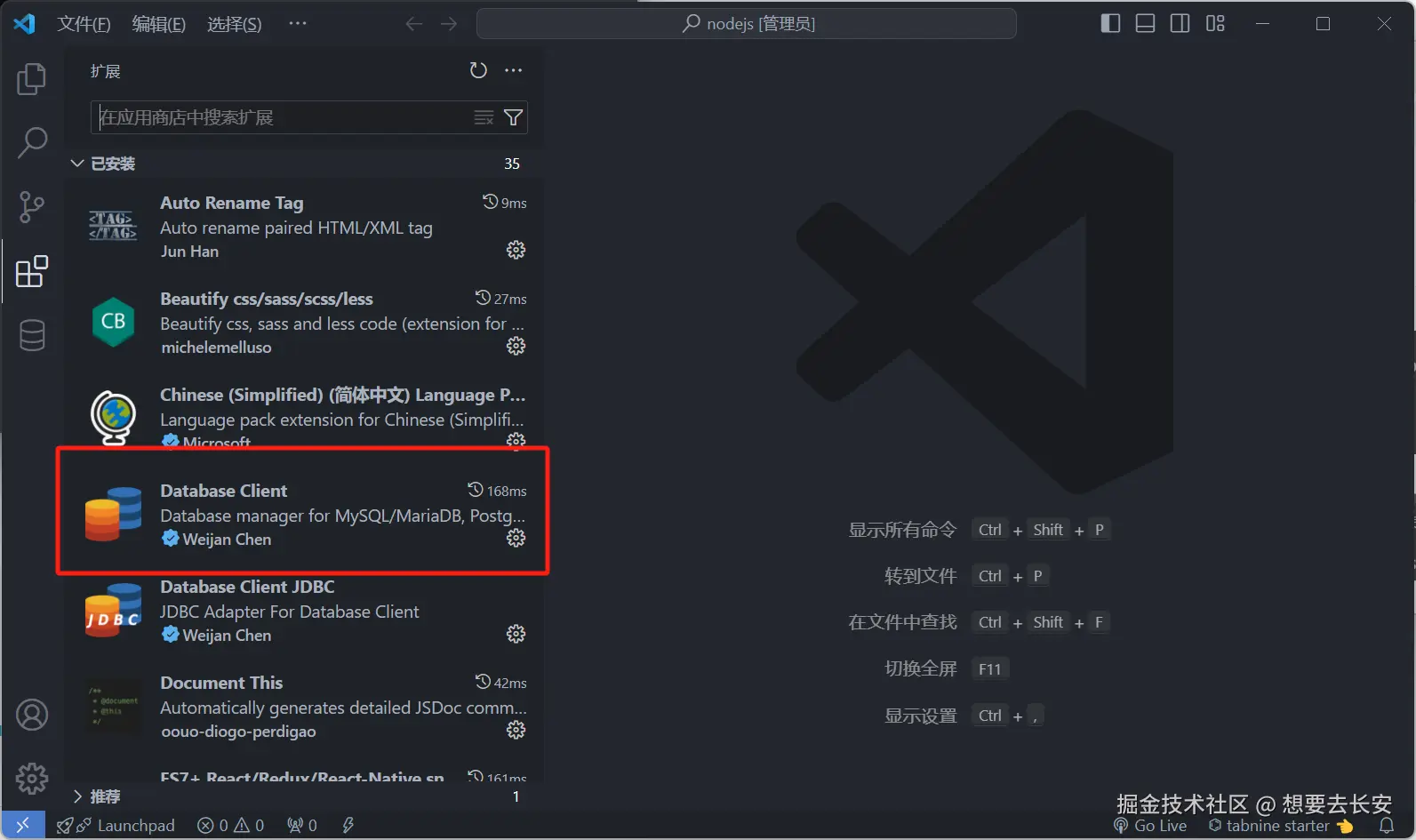Open the Accounts icon in activity bar

32,715
